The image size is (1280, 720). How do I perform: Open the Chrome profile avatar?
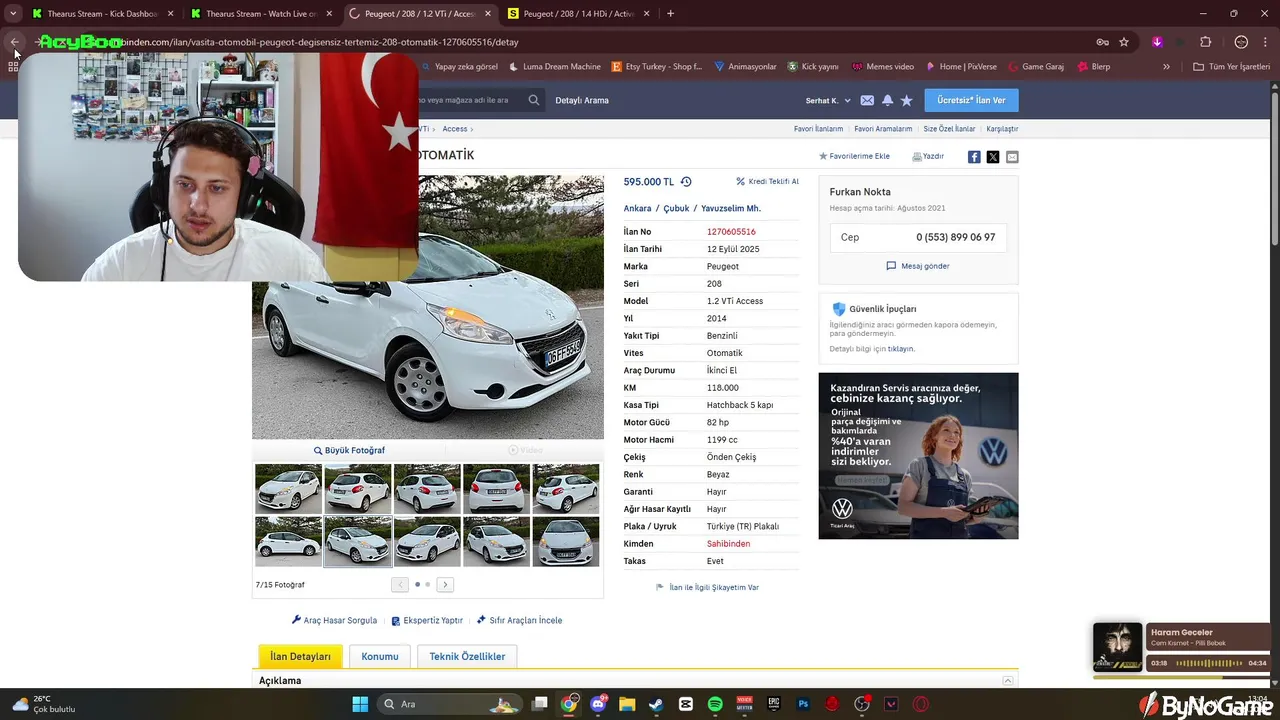coord(1241,42)
